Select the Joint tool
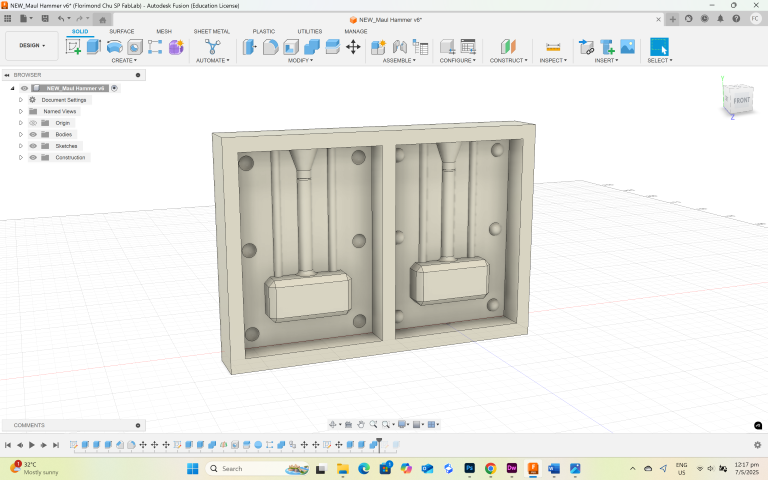This screenshot has width=768, height=480. (x=400, y=47)
